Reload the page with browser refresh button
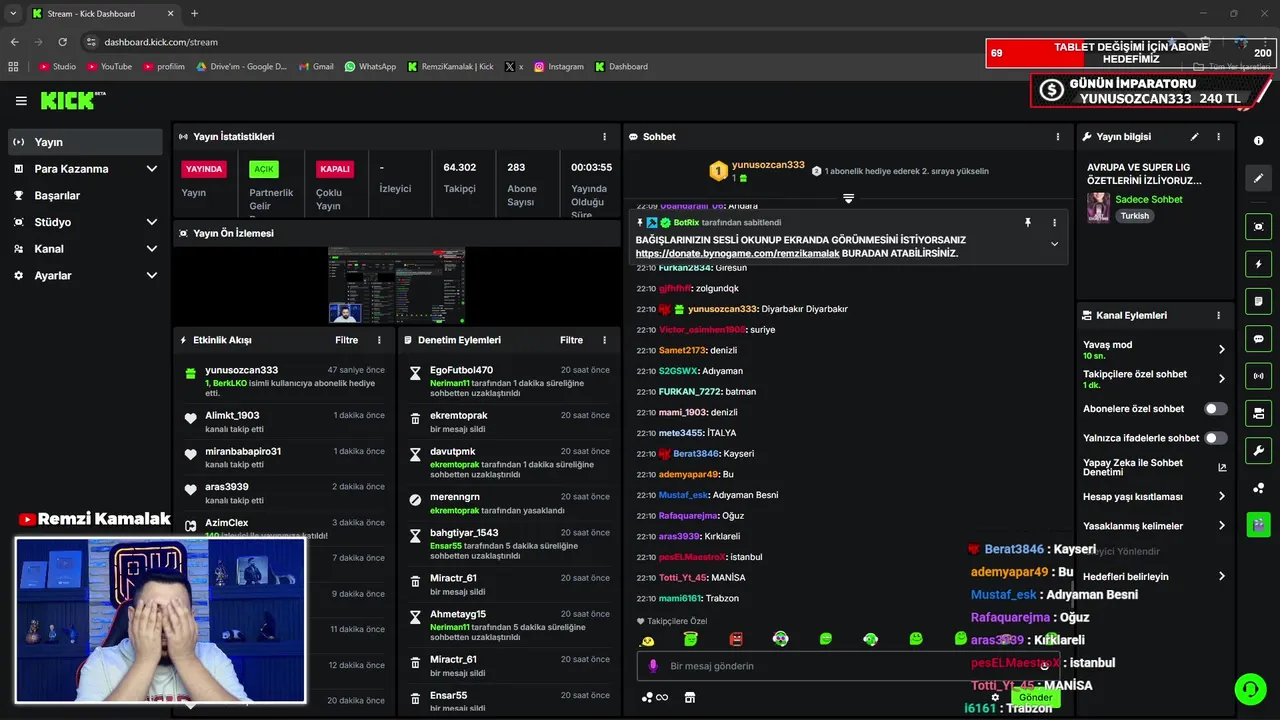Screen dimensions: 1280x720 tap(62, 42)
